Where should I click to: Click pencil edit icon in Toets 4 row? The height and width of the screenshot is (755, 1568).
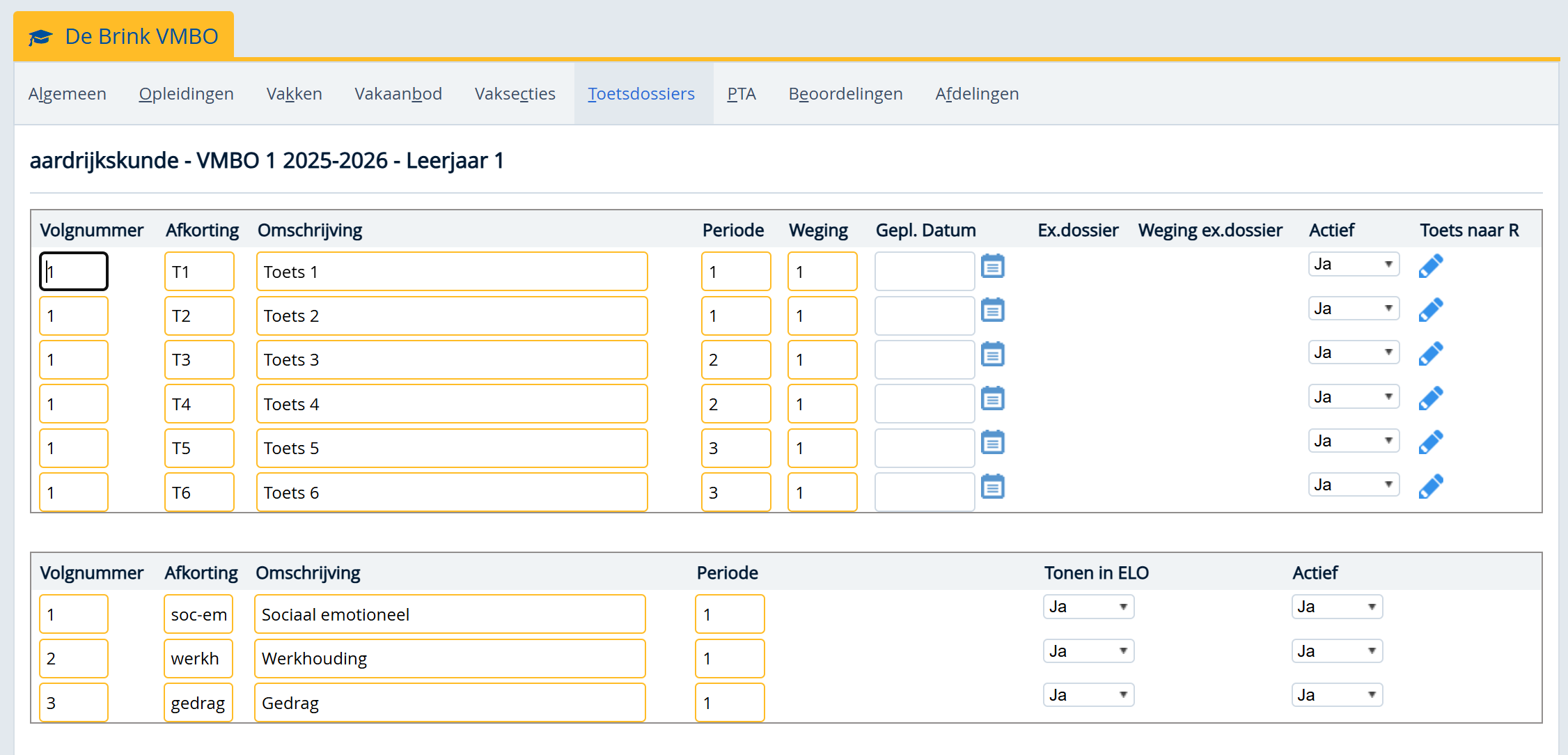(x=1430, y=398)
